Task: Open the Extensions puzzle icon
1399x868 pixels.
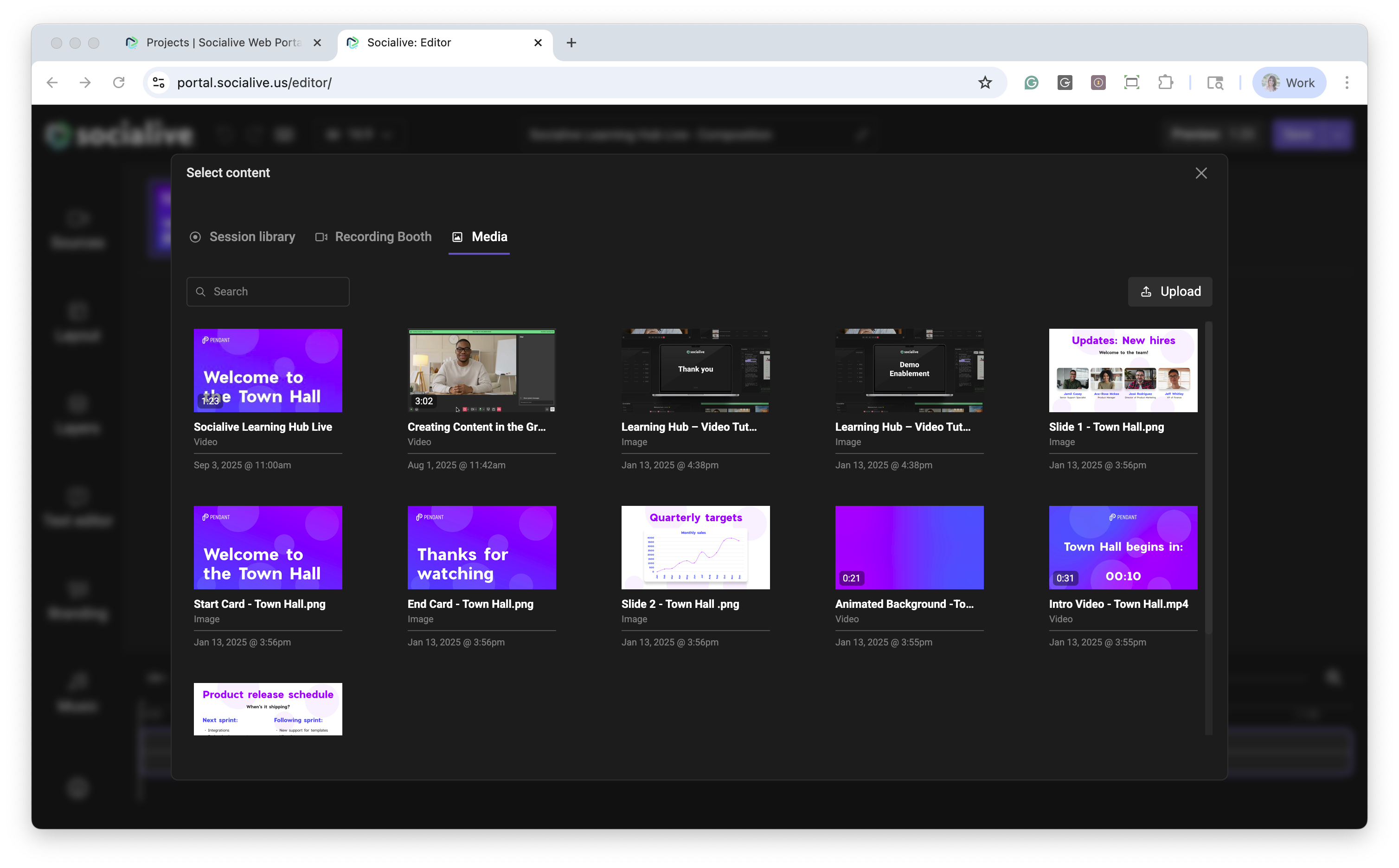Action: [x=1165, y=83]
